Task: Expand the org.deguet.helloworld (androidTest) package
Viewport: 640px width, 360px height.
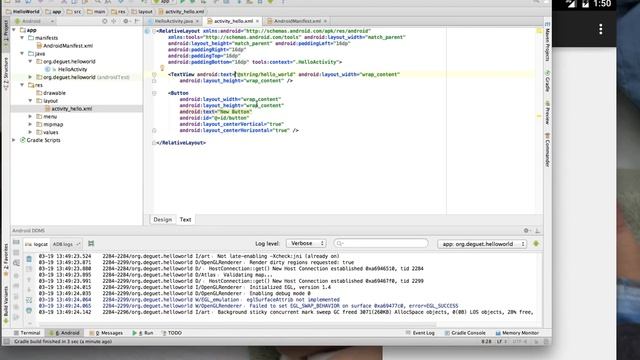Action: (30, 77)
